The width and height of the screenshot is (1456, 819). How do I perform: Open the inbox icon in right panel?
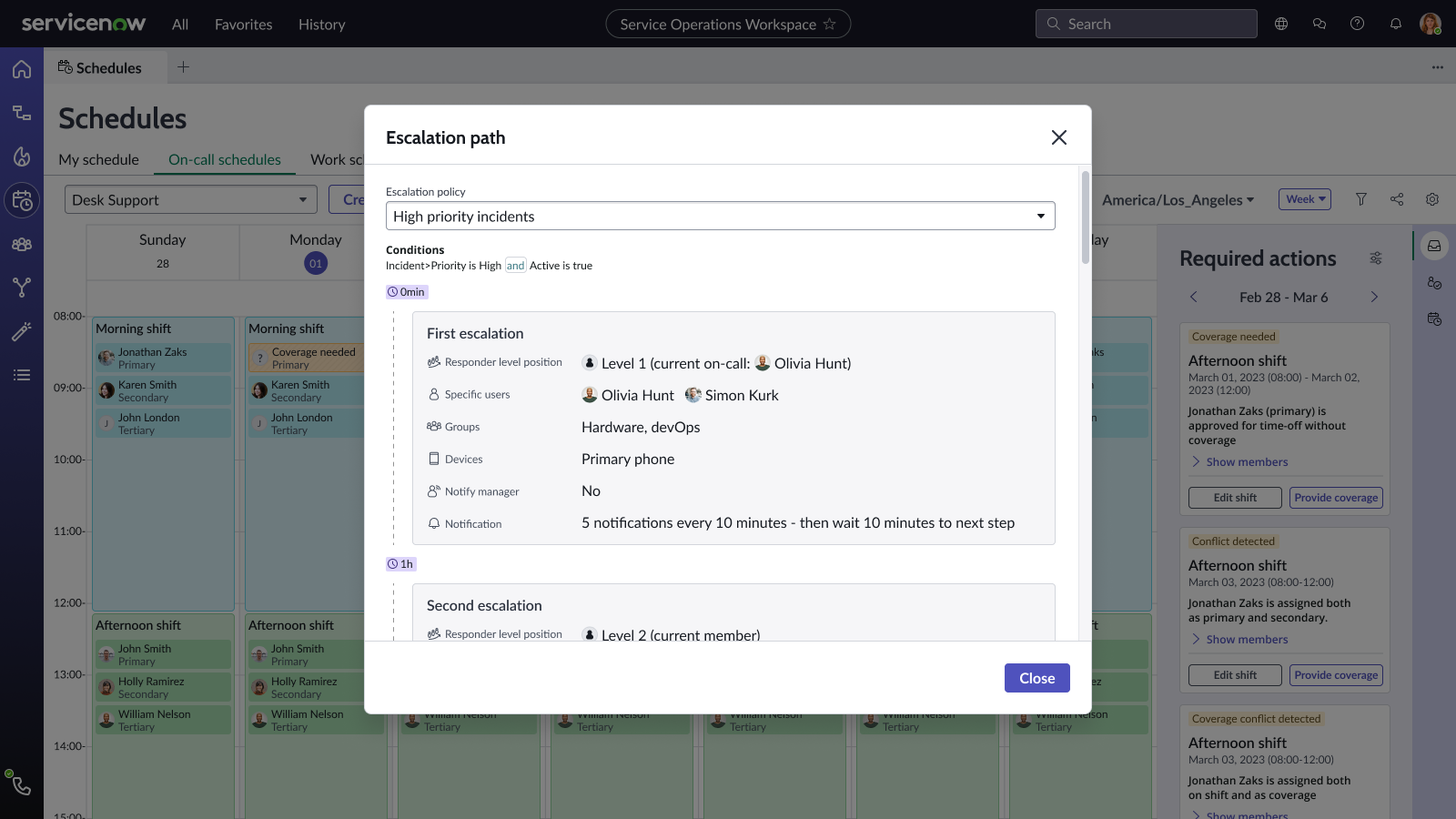[1434, 246]
